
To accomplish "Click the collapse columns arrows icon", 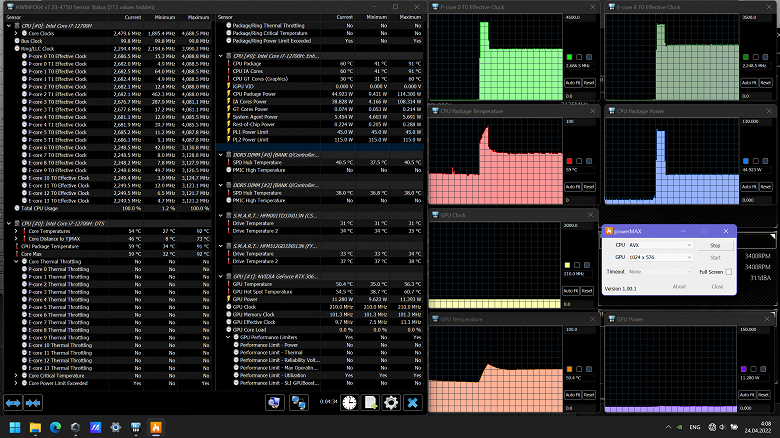I will (x=33, y=402).
